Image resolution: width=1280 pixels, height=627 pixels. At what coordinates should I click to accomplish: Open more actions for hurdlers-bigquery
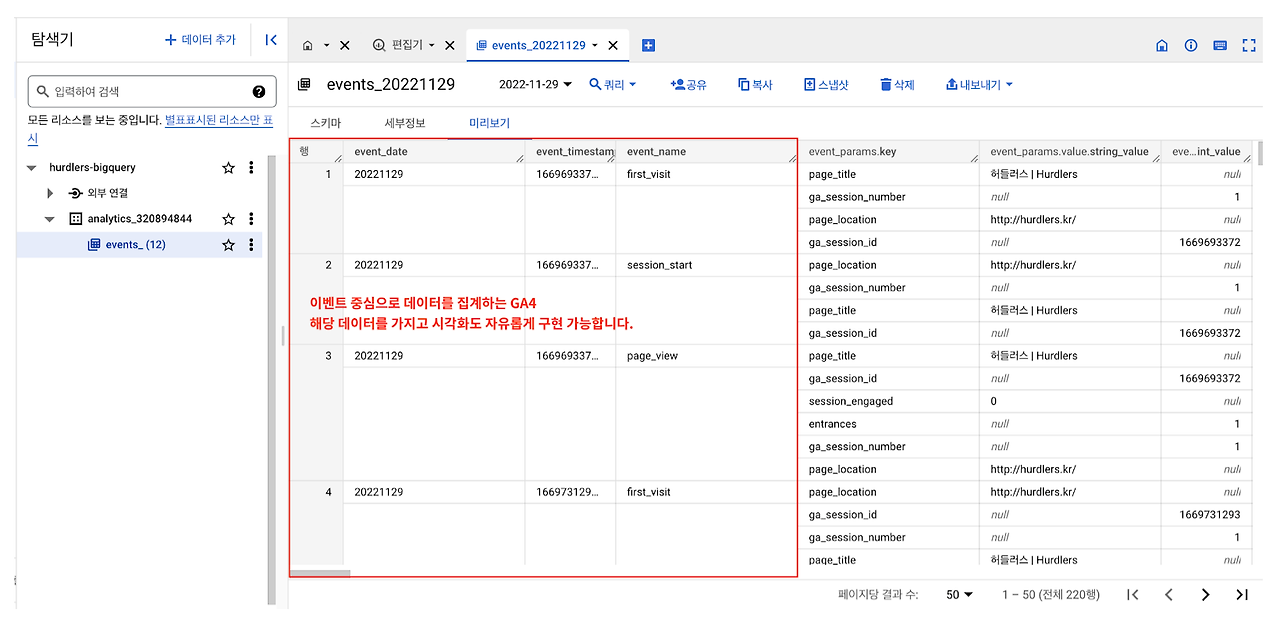(x=251, y=168)
